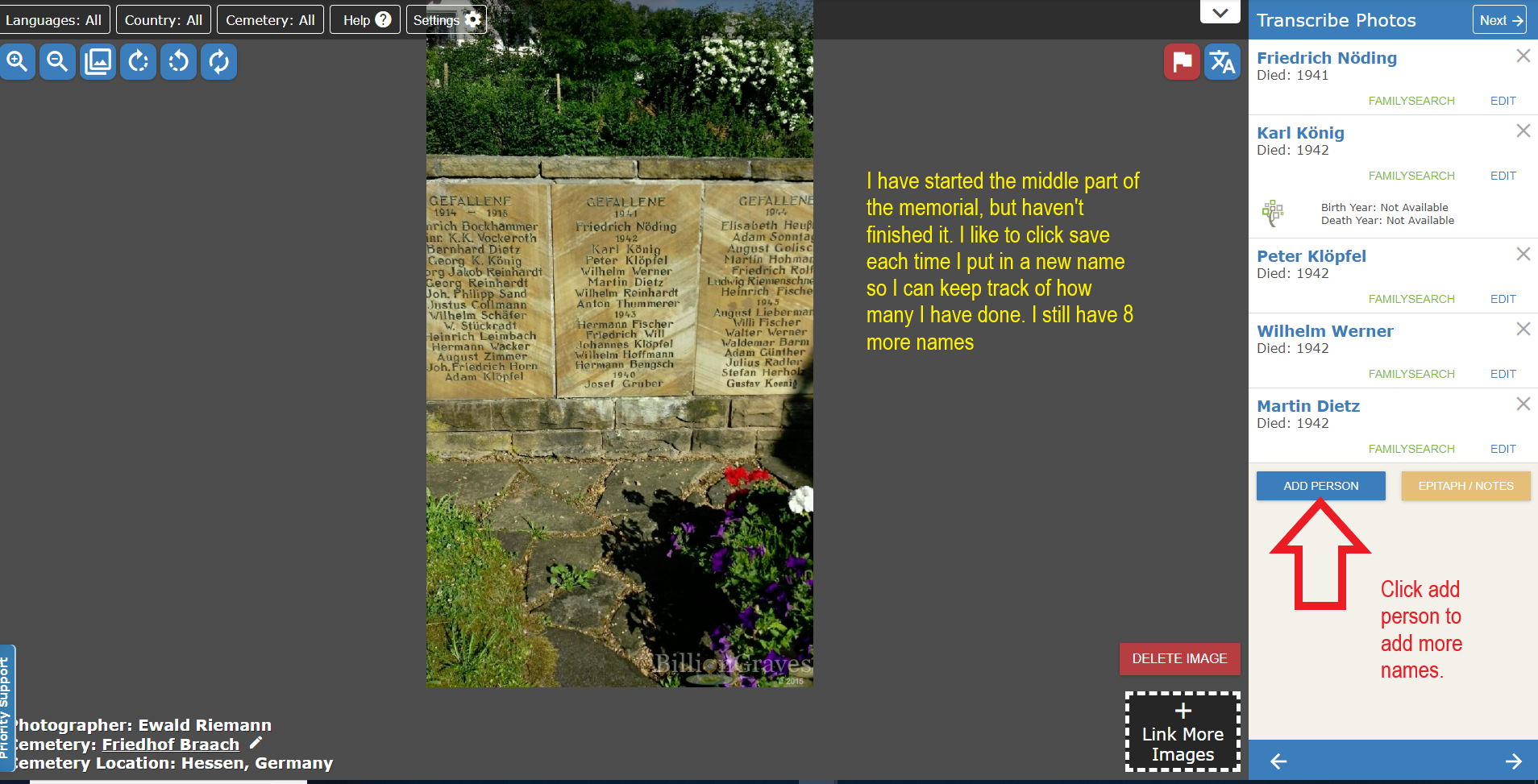Click the ADD PERSON button

1320,485
